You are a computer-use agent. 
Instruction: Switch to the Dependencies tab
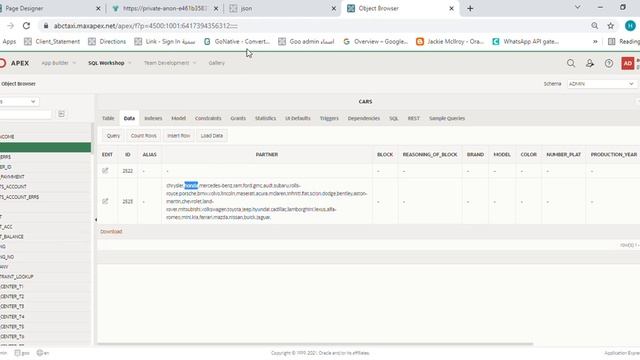point(364,118)
